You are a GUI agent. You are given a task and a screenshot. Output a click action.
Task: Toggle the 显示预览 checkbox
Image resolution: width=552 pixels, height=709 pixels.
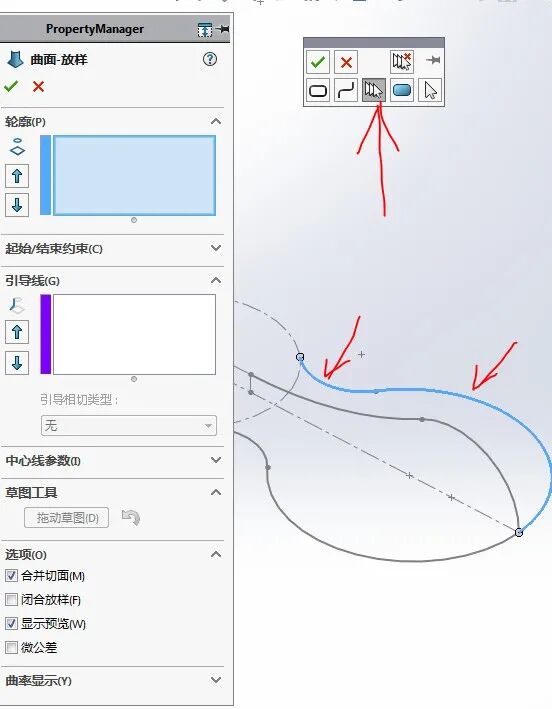tap(11, 624)
